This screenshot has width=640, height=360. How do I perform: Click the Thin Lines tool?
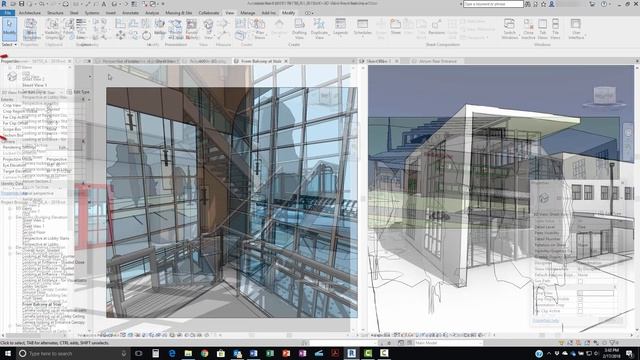click(81, 29)
